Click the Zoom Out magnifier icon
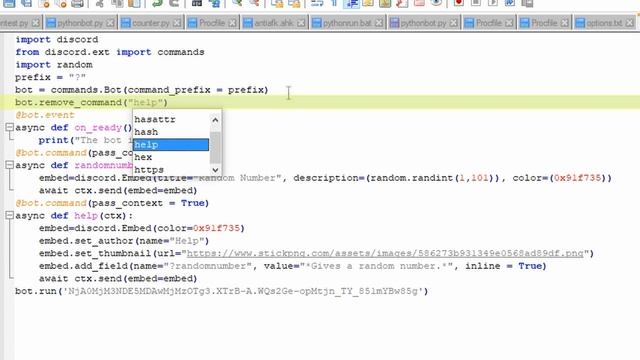640x360 pixels. 254,3
